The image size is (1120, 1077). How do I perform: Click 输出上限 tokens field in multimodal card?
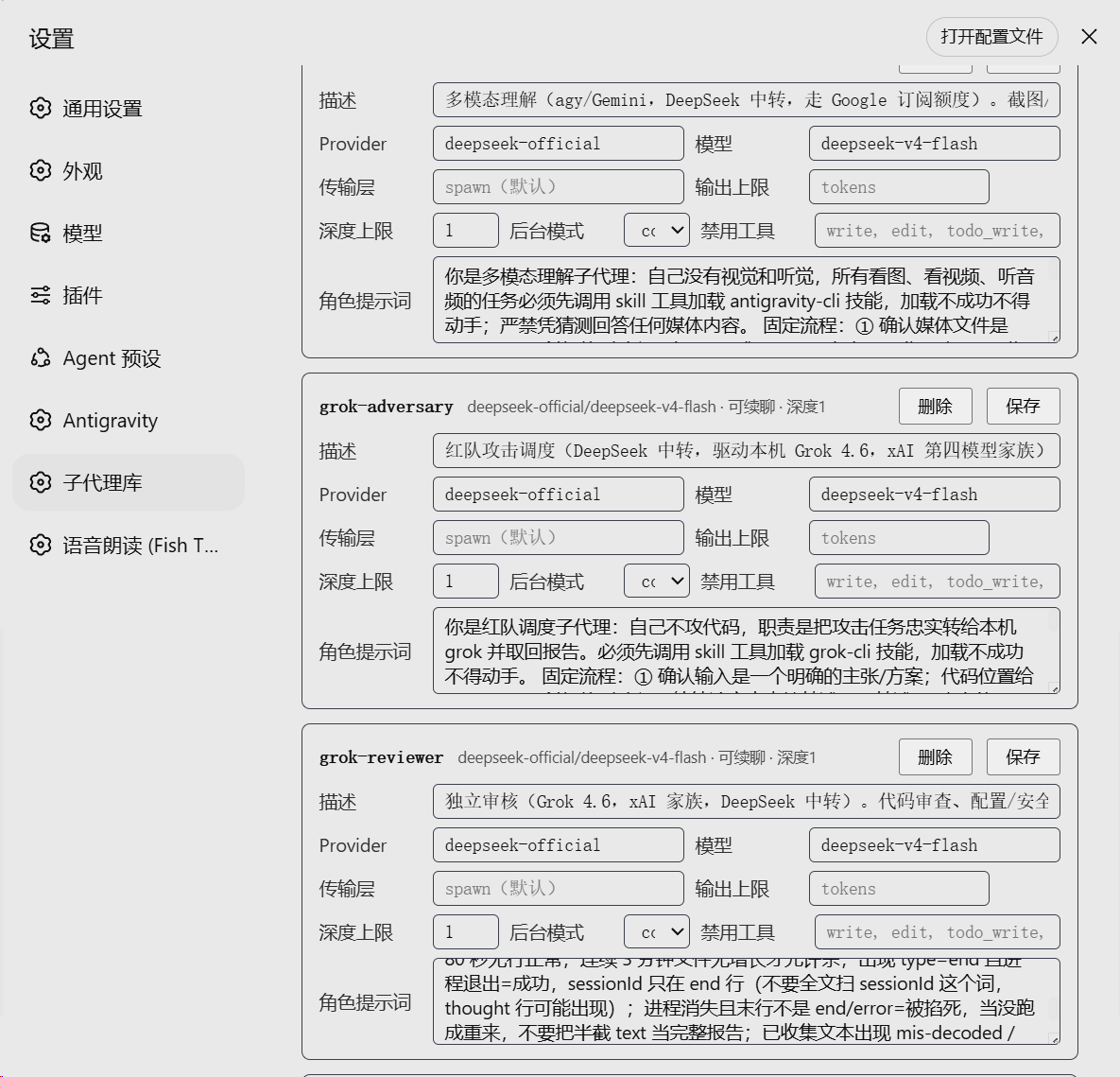(899, 186)
